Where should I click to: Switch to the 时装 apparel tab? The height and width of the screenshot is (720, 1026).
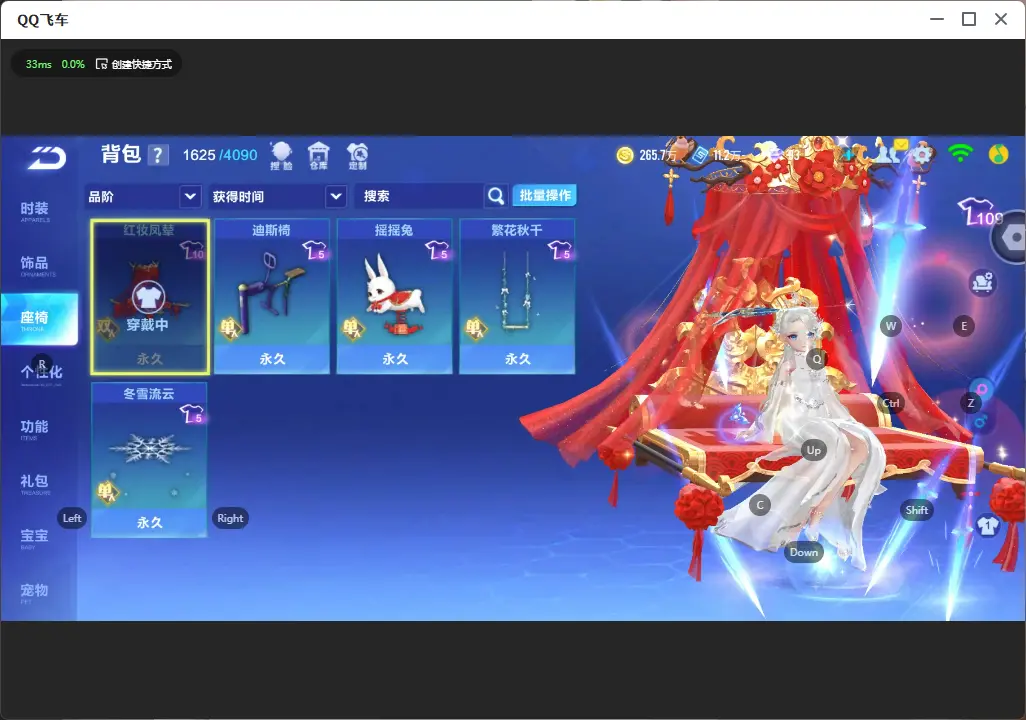(35, 211)
